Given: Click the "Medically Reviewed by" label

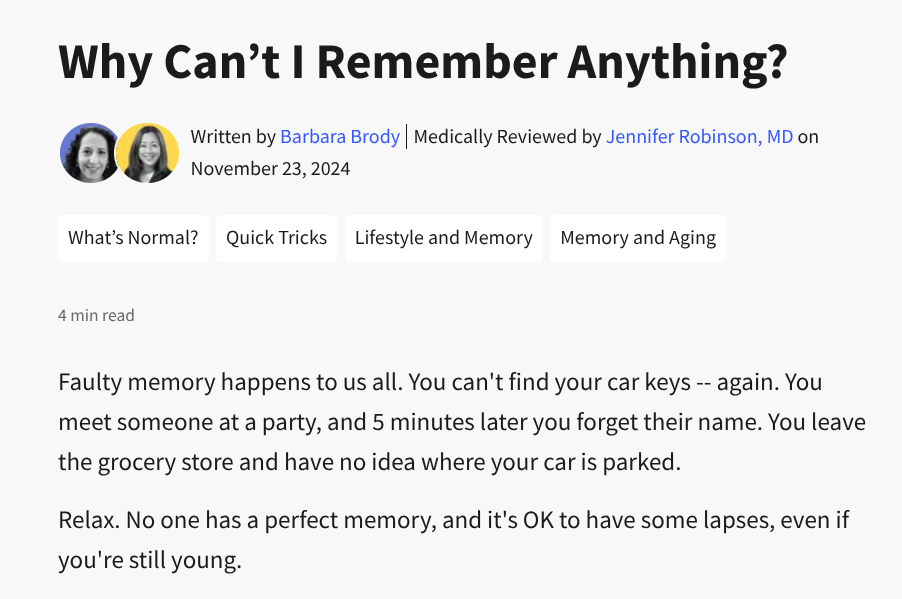Looking at the screenshot, I should click(507, 136).
